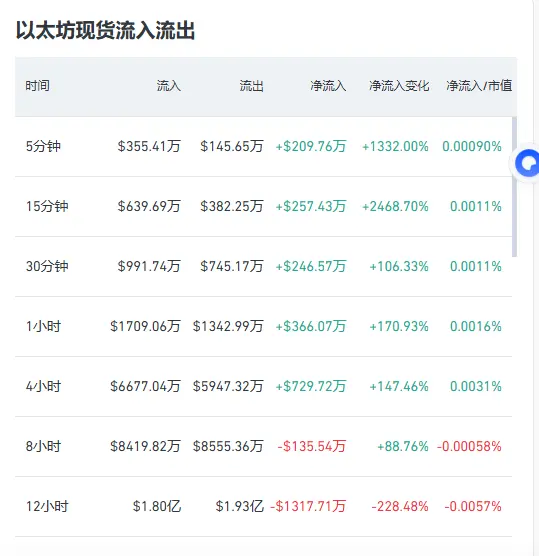This screenshot has width=539, height=556.
Task: Click the change value +88.76%
Action: [x=403, y=446]
